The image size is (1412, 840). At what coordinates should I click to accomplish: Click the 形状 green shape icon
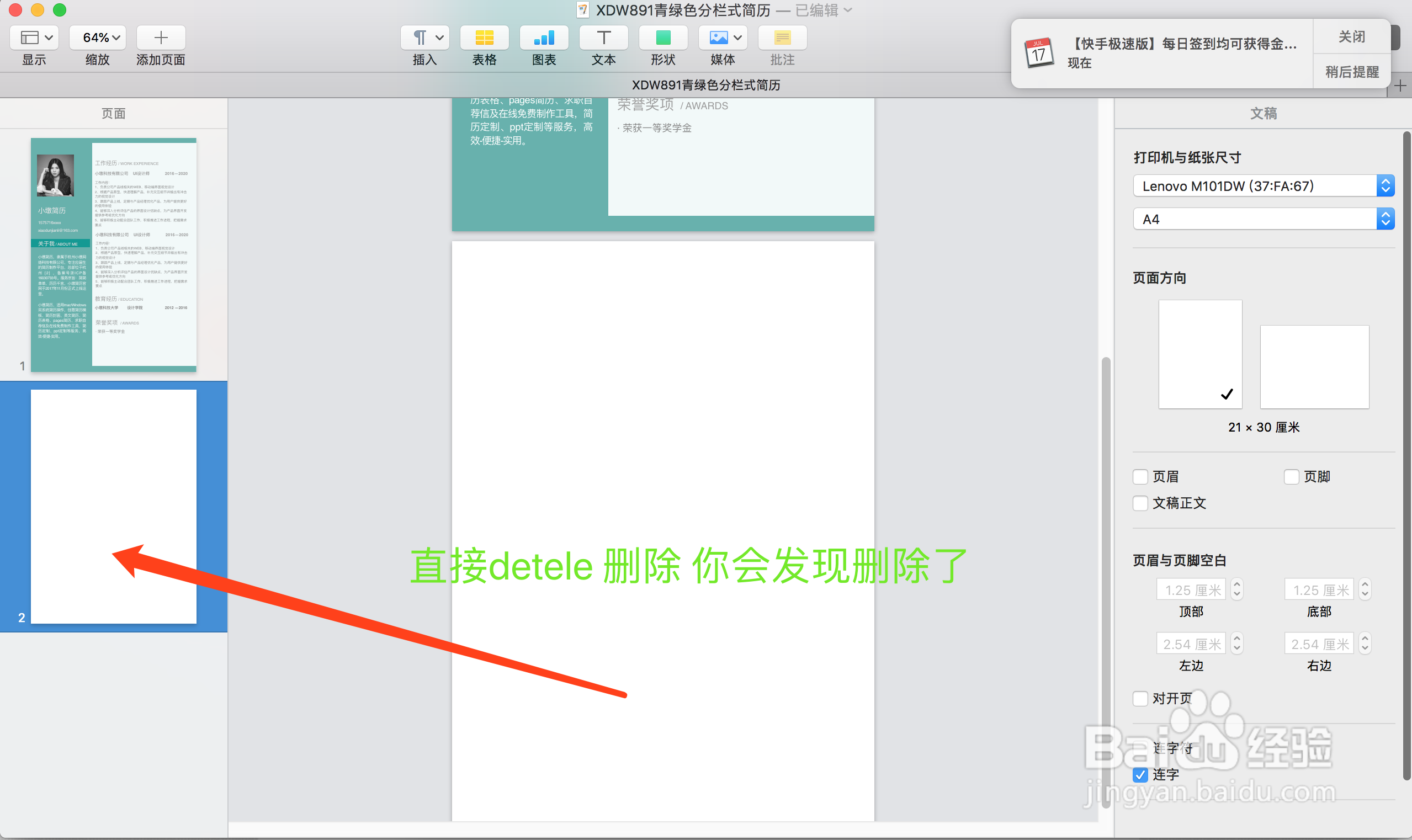(x=663, y=38)
